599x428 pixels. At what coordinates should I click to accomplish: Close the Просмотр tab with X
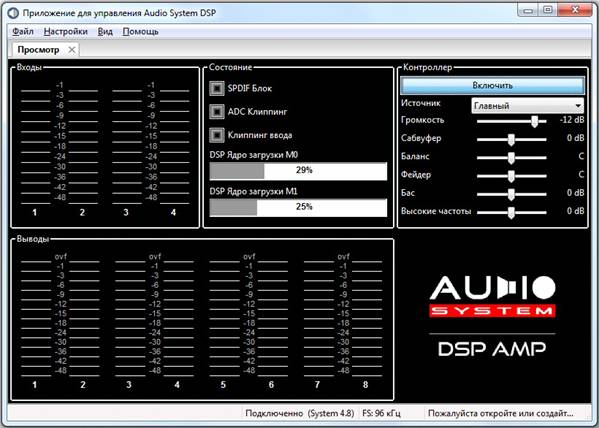coord(71,50)
